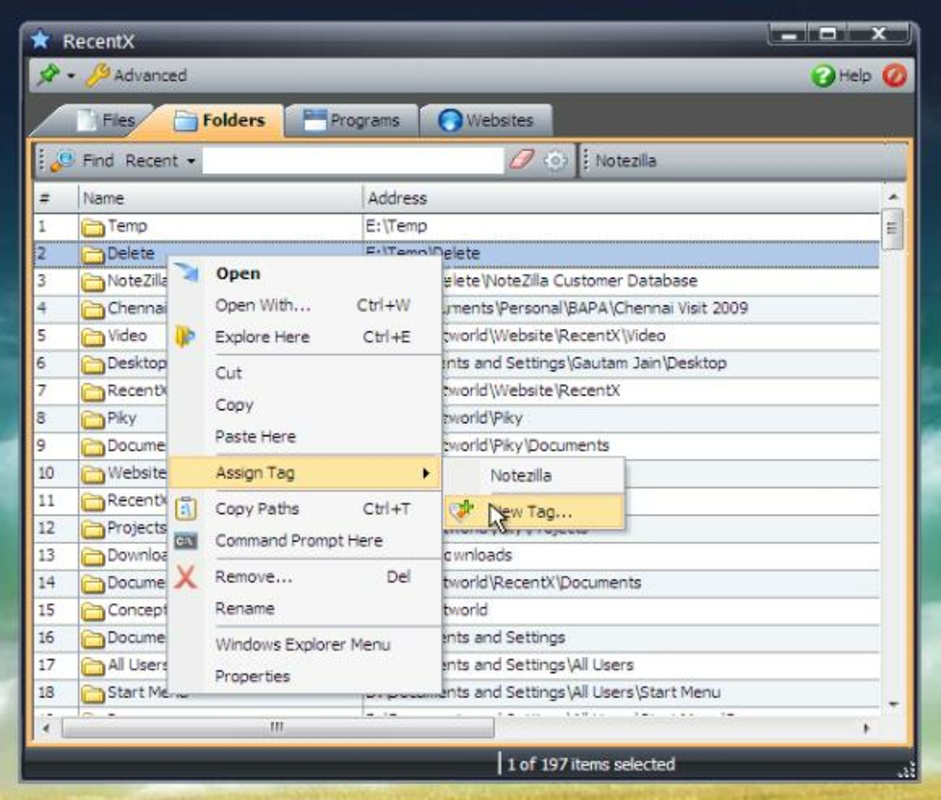This screenshot has height=800, width=941.
Task: Click the gear settings icon by search
Action: tap(556, 161)
